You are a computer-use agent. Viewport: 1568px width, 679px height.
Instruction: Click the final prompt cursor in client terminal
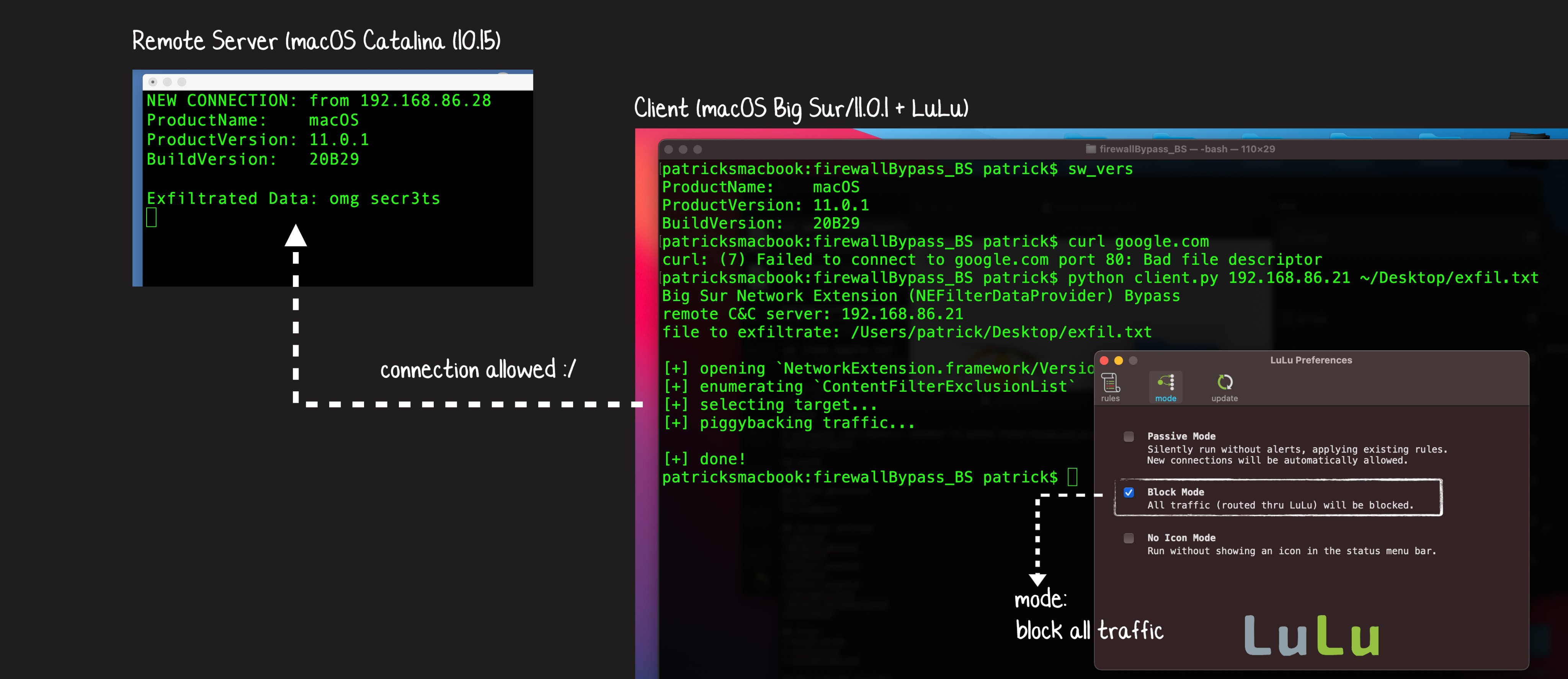point(1073,477)
